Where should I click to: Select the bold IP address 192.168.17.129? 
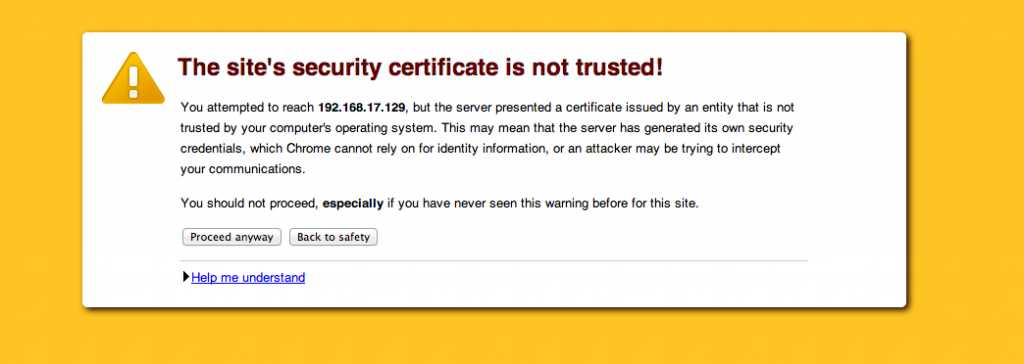(x=362, y=107)
